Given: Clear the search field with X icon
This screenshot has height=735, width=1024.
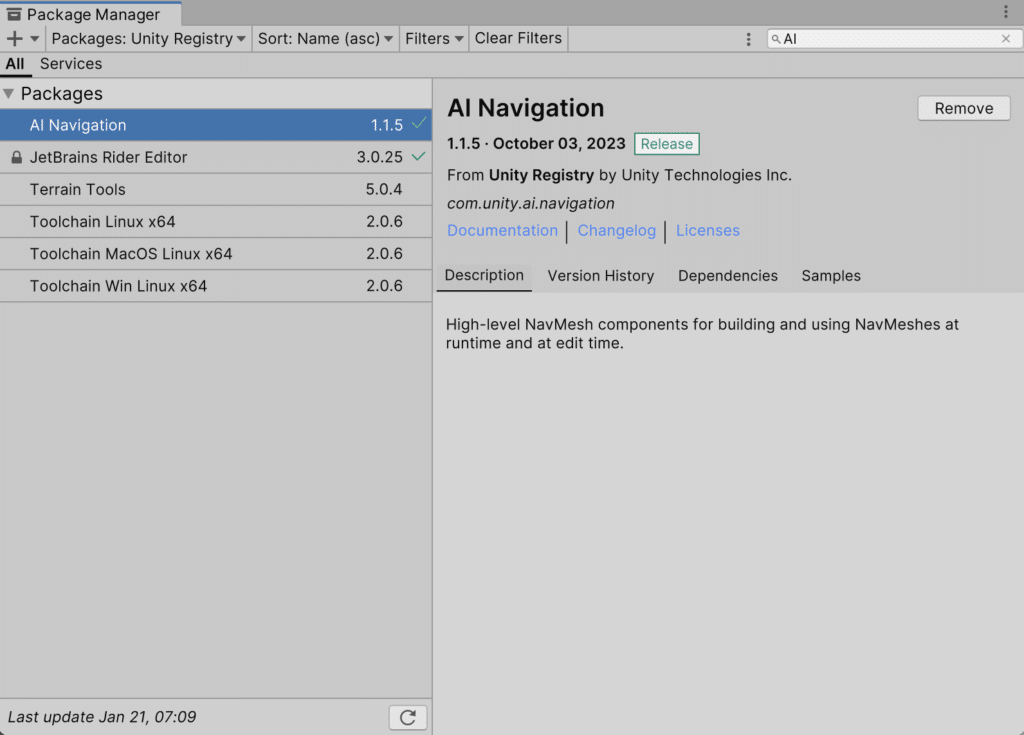Looking at the screenshot, I should [1006, 39].
